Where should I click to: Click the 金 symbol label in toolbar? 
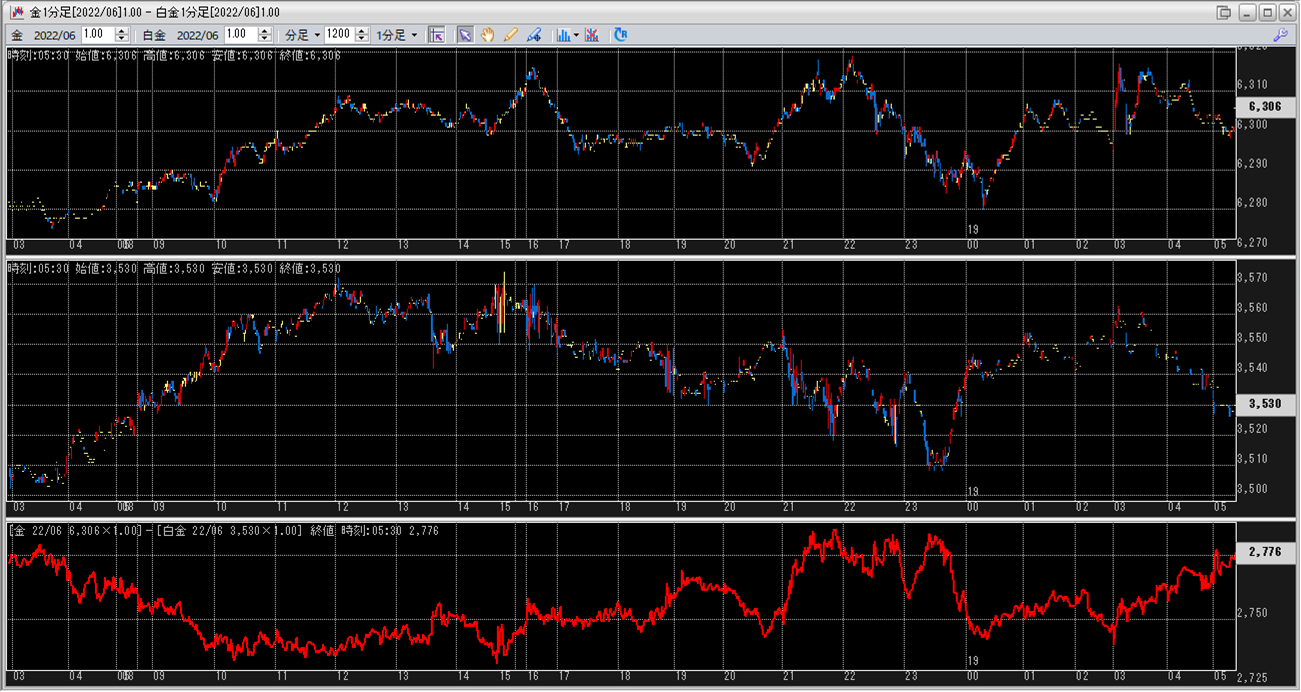click(x=17, y=34)
